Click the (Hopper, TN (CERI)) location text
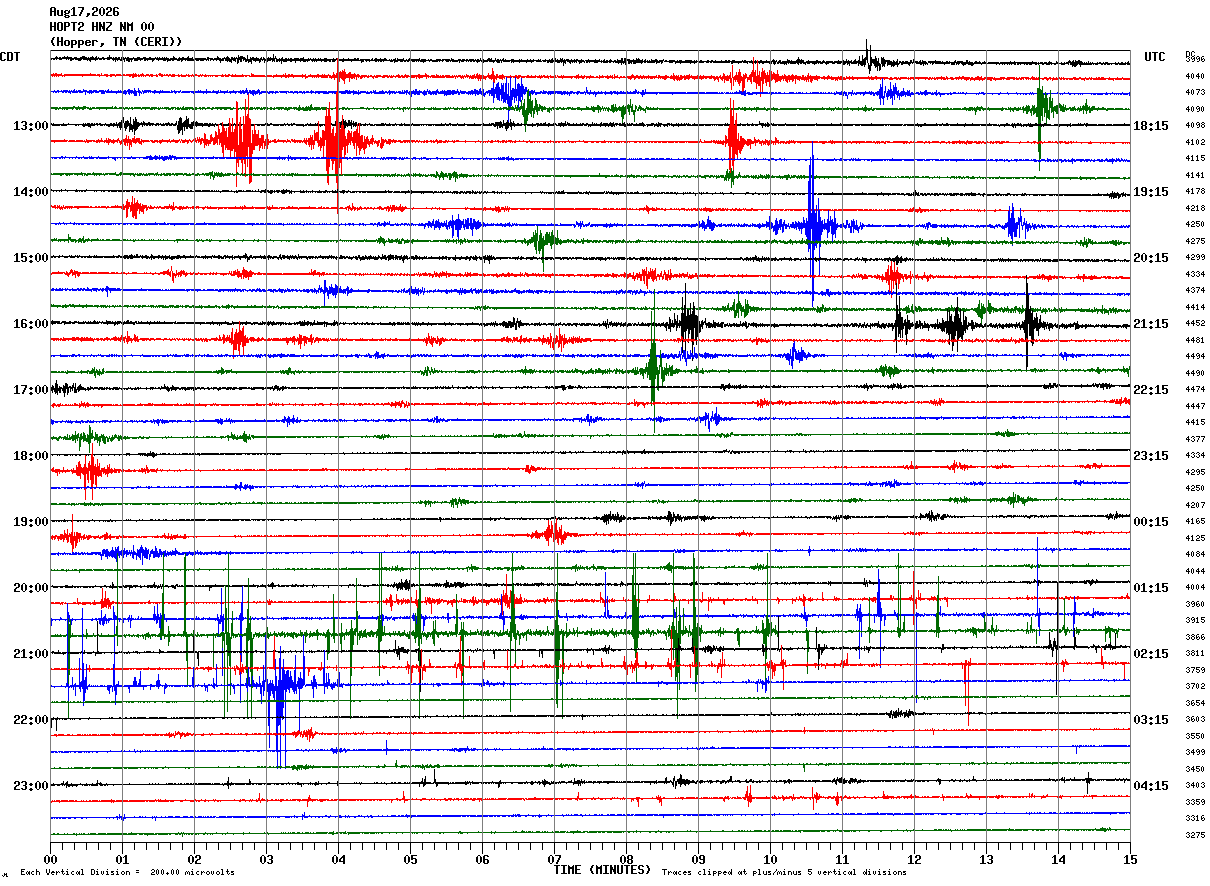 pos(116,42)
